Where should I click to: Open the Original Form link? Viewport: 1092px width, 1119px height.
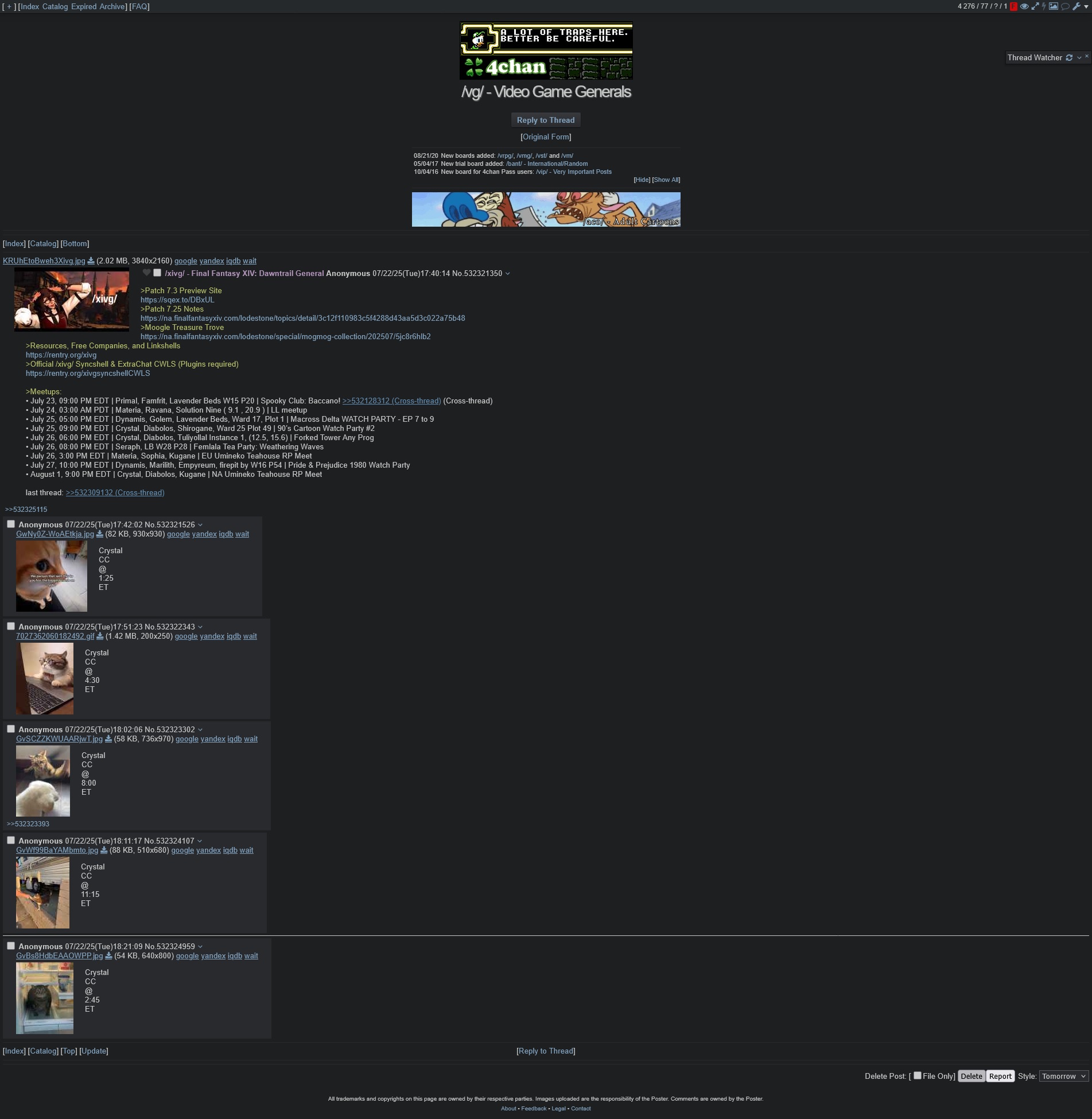546,137
